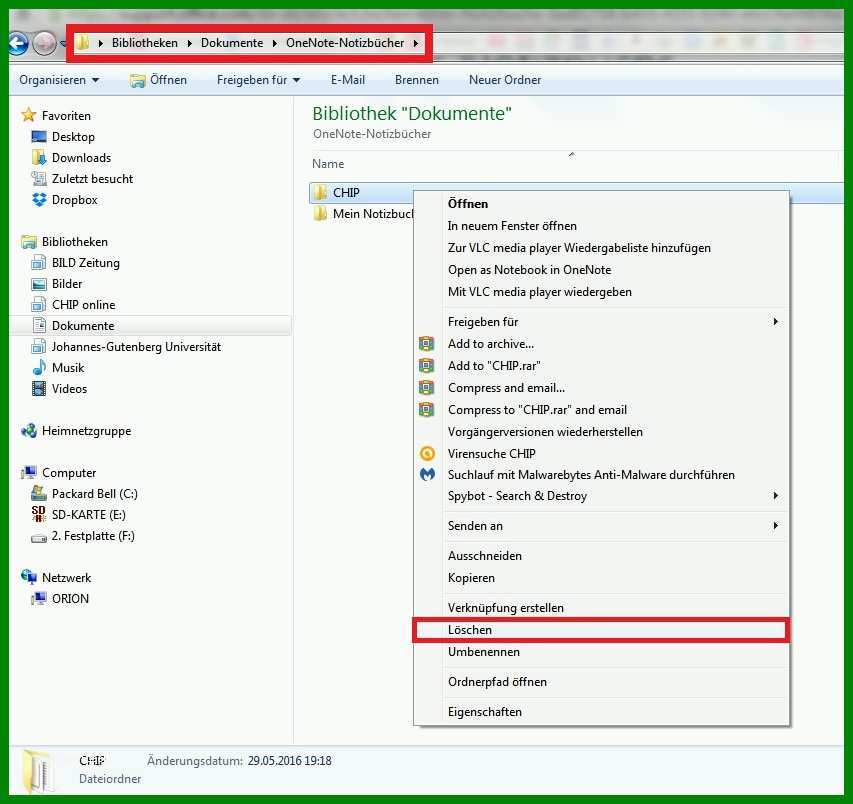Click the SD-KARTE (E:) card icon
Image resolution: width=853 pixels, height=804 pixels.
coord(39,514)
